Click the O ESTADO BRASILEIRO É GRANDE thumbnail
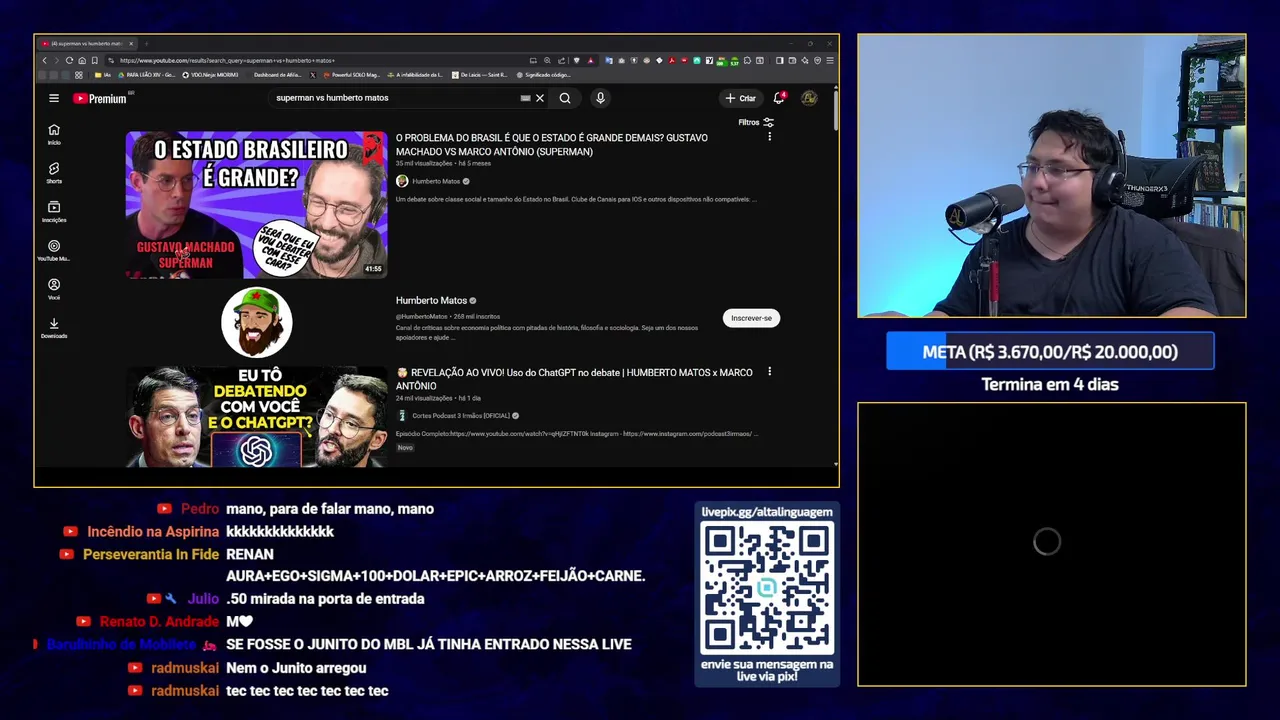This screenshot has height=720, width=1280. (x=256, y=205)
